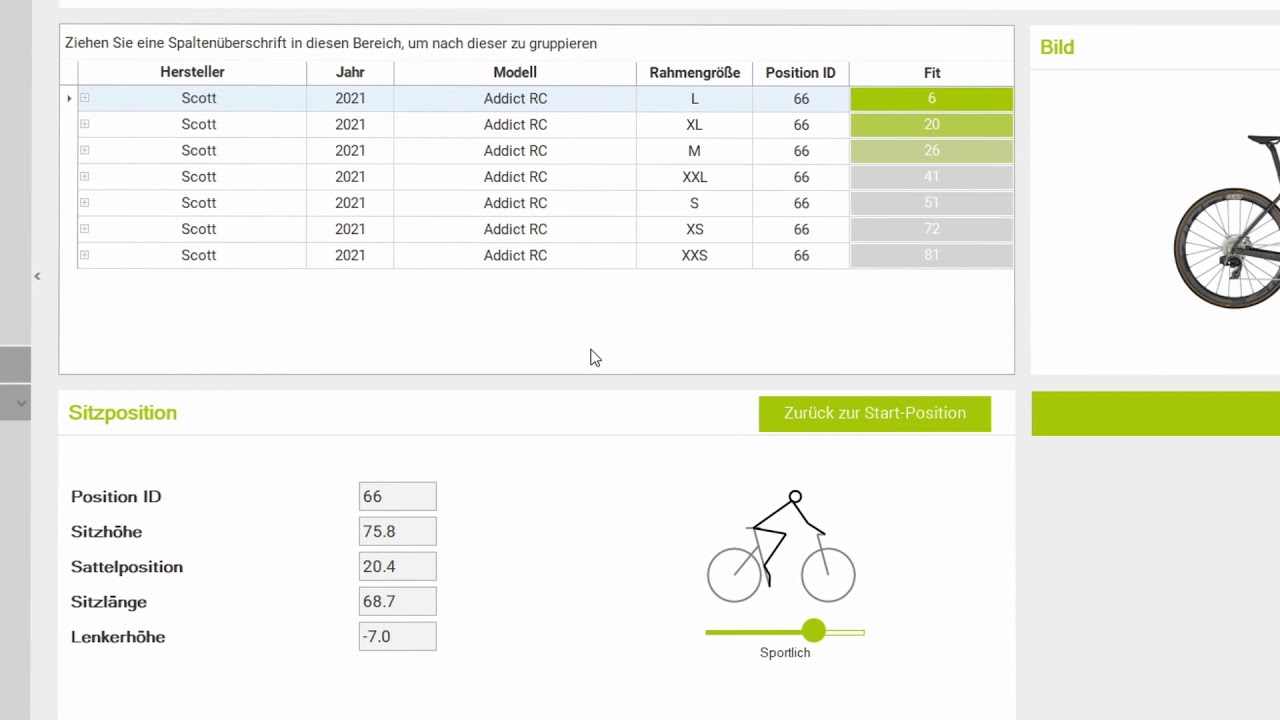
Task: Edit the Sitzhöhe field value 75.8
Action: tap(397, 531)
